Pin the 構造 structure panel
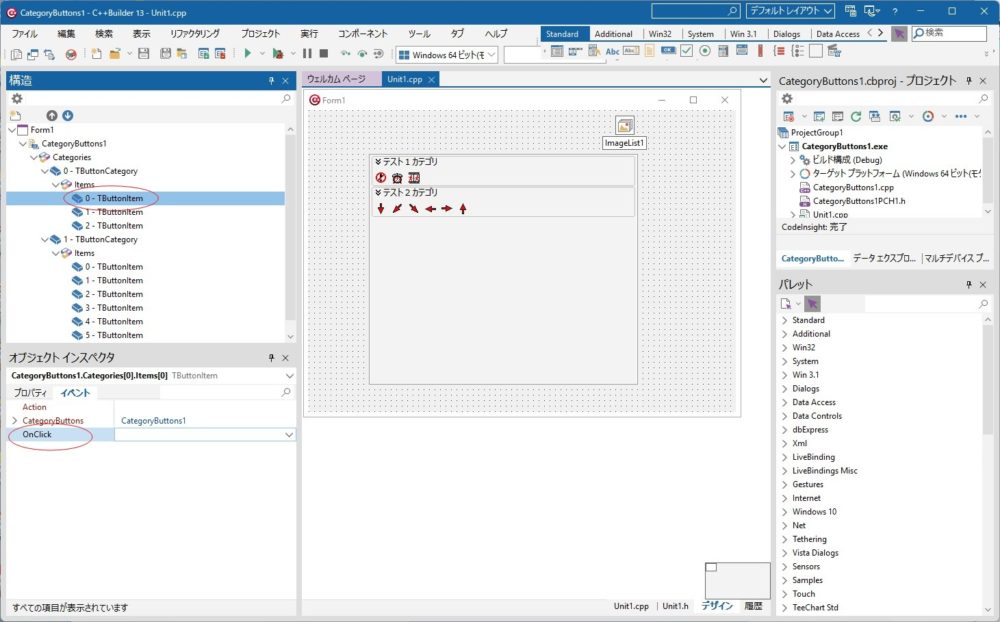 coord(271,80)
